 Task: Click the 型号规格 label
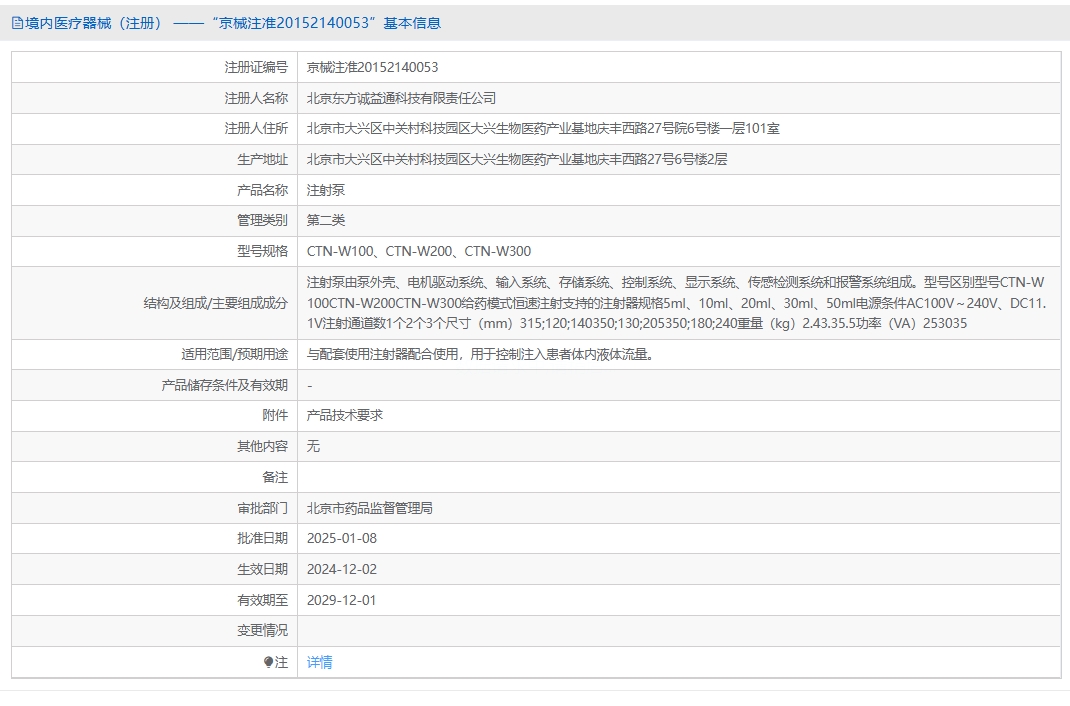coord(262,251)
